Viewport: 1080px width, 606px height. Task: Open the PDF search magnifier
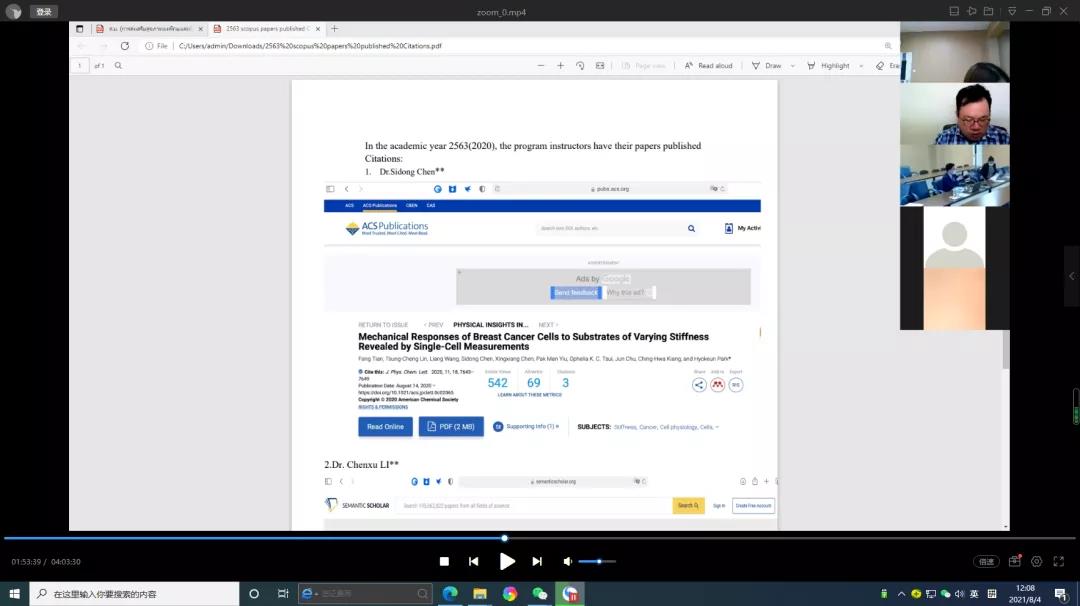point(118,65)
